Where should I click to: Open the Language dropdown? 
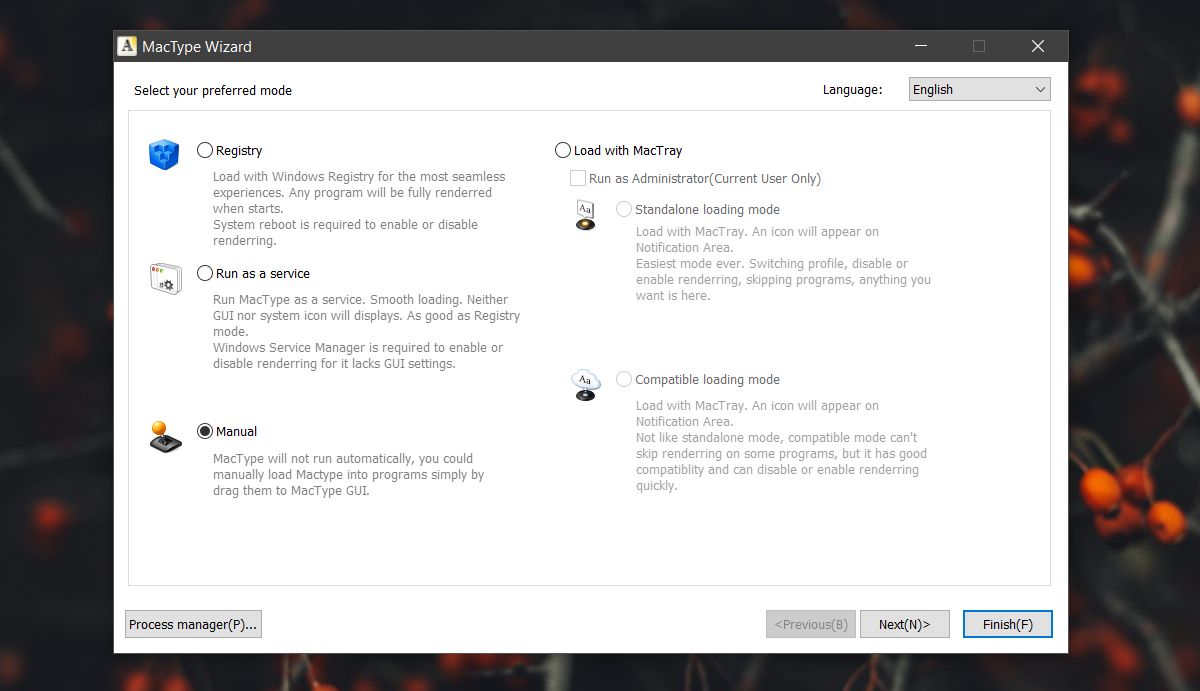tap(980, 89)
